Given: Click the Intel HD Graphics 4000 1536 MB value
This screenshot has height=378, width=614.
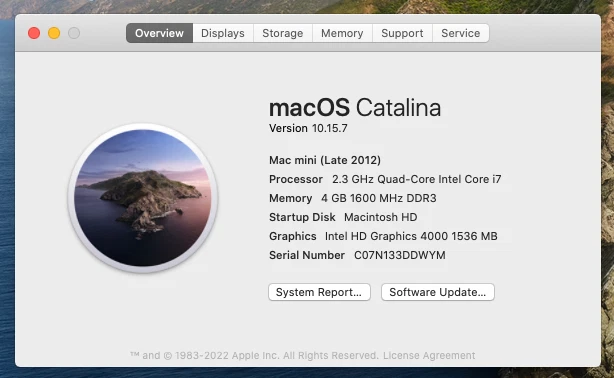Looking at the screenshot, I should [x=411, y=236].
